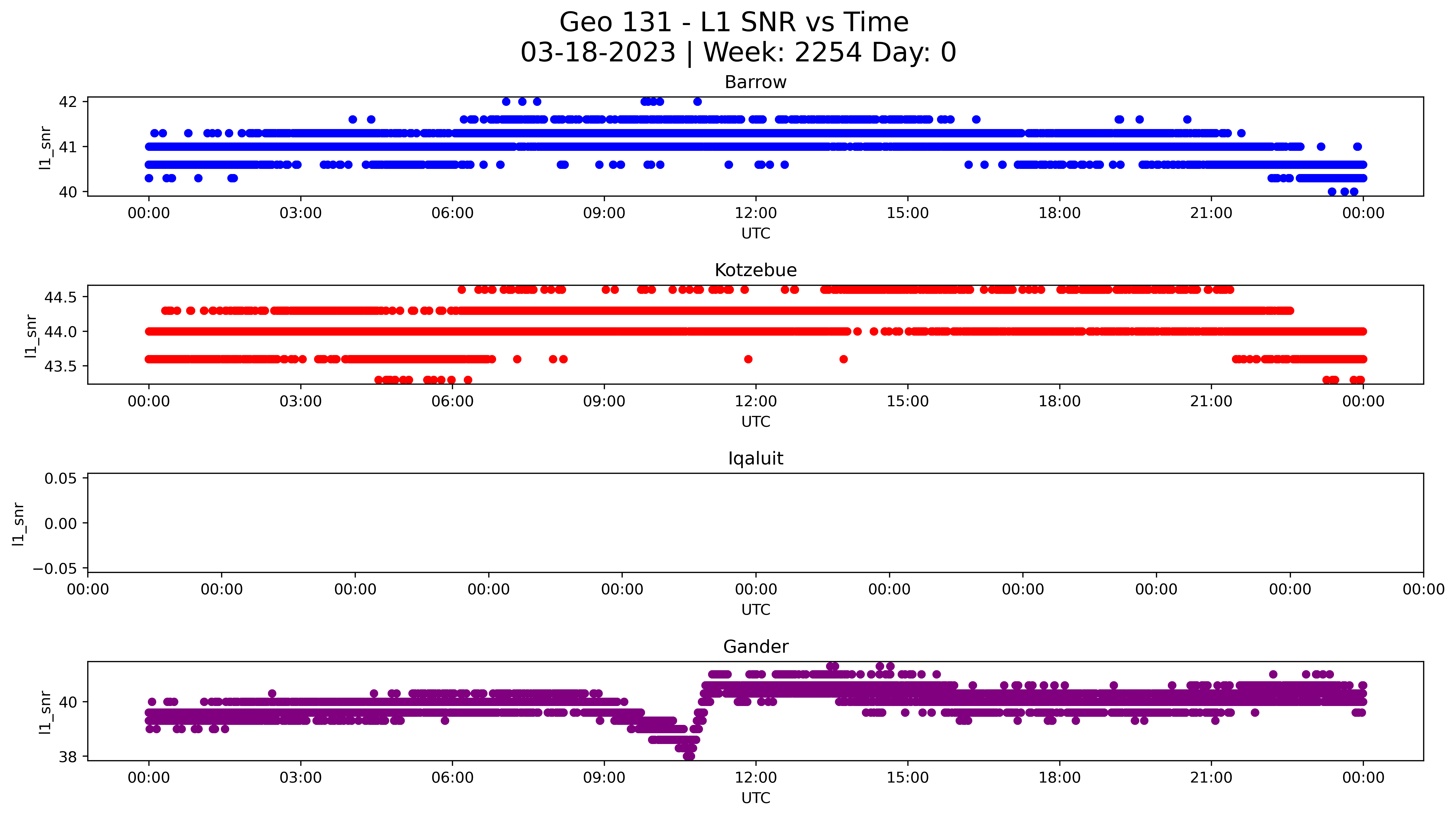Select the 'Barrow' subplot title
The height and width of the screenshot is (817, 1456).
[x=756, y=82]
